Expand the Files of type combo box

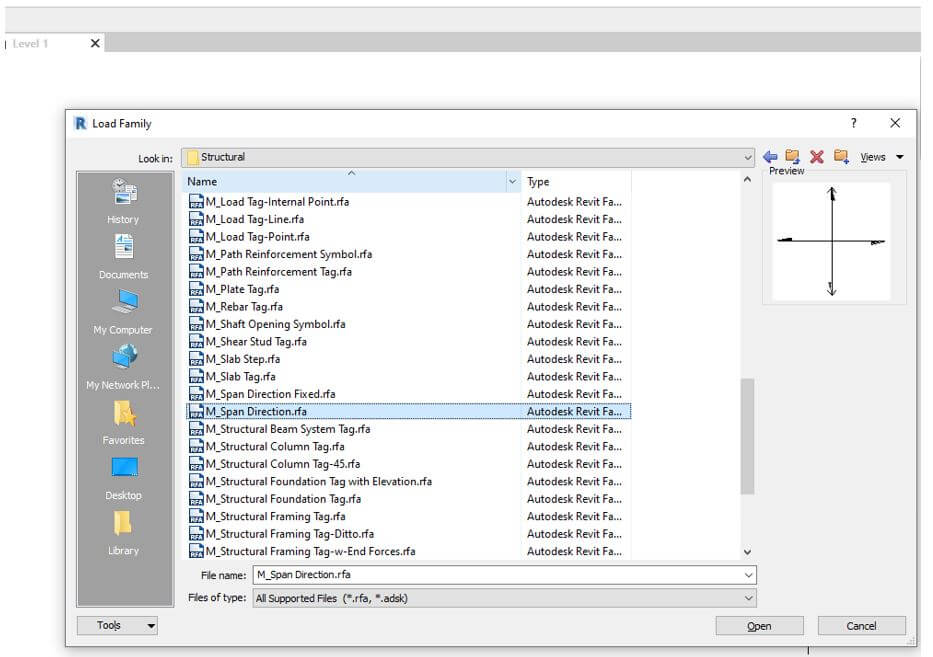tap(747, 598)
